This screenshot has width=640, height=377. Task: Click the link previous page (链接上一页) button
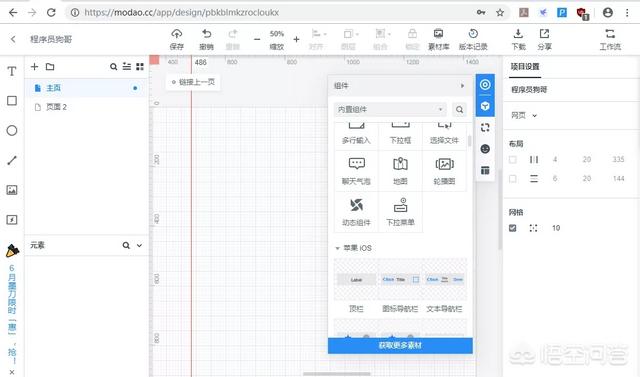point(193,82)
